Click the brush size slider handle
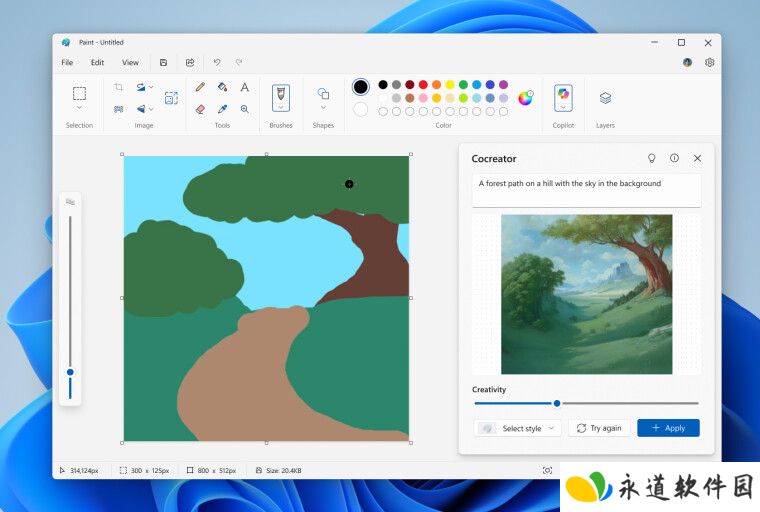Viewport: 760px width, 512px height. pyautogui.click(x=70, y=372)
